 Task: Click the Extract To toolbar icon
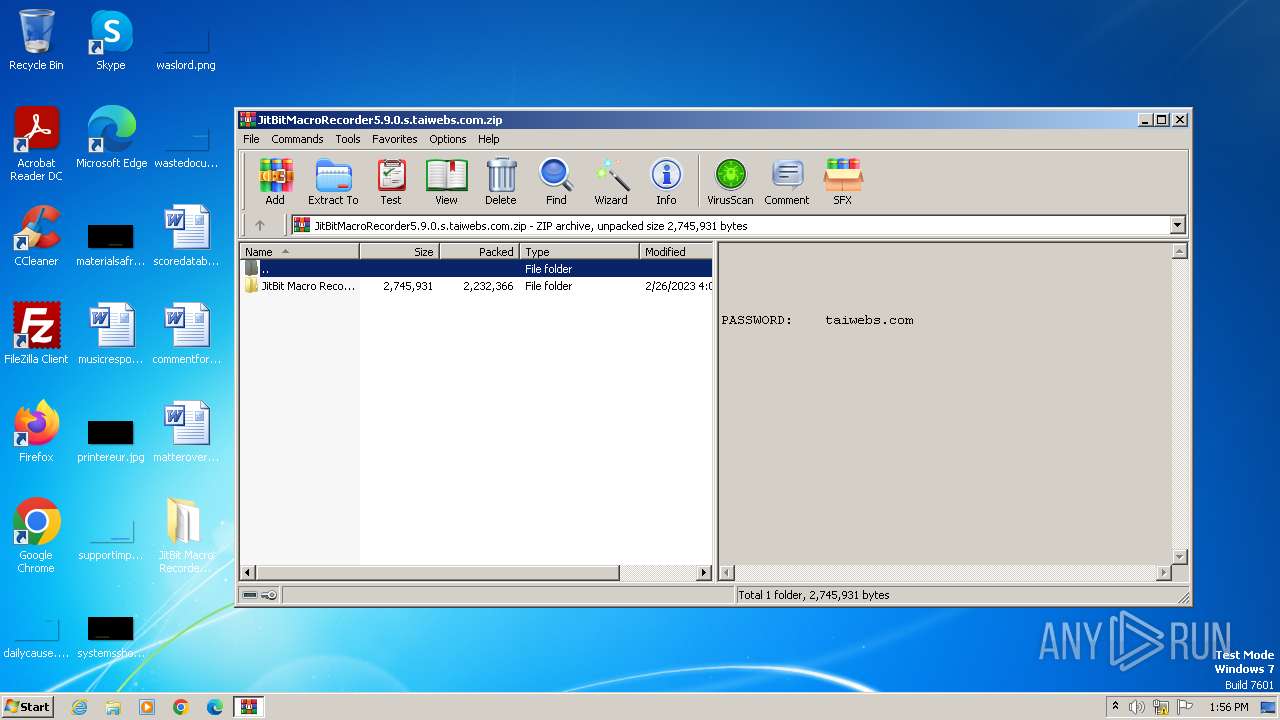tap(333, 181)
